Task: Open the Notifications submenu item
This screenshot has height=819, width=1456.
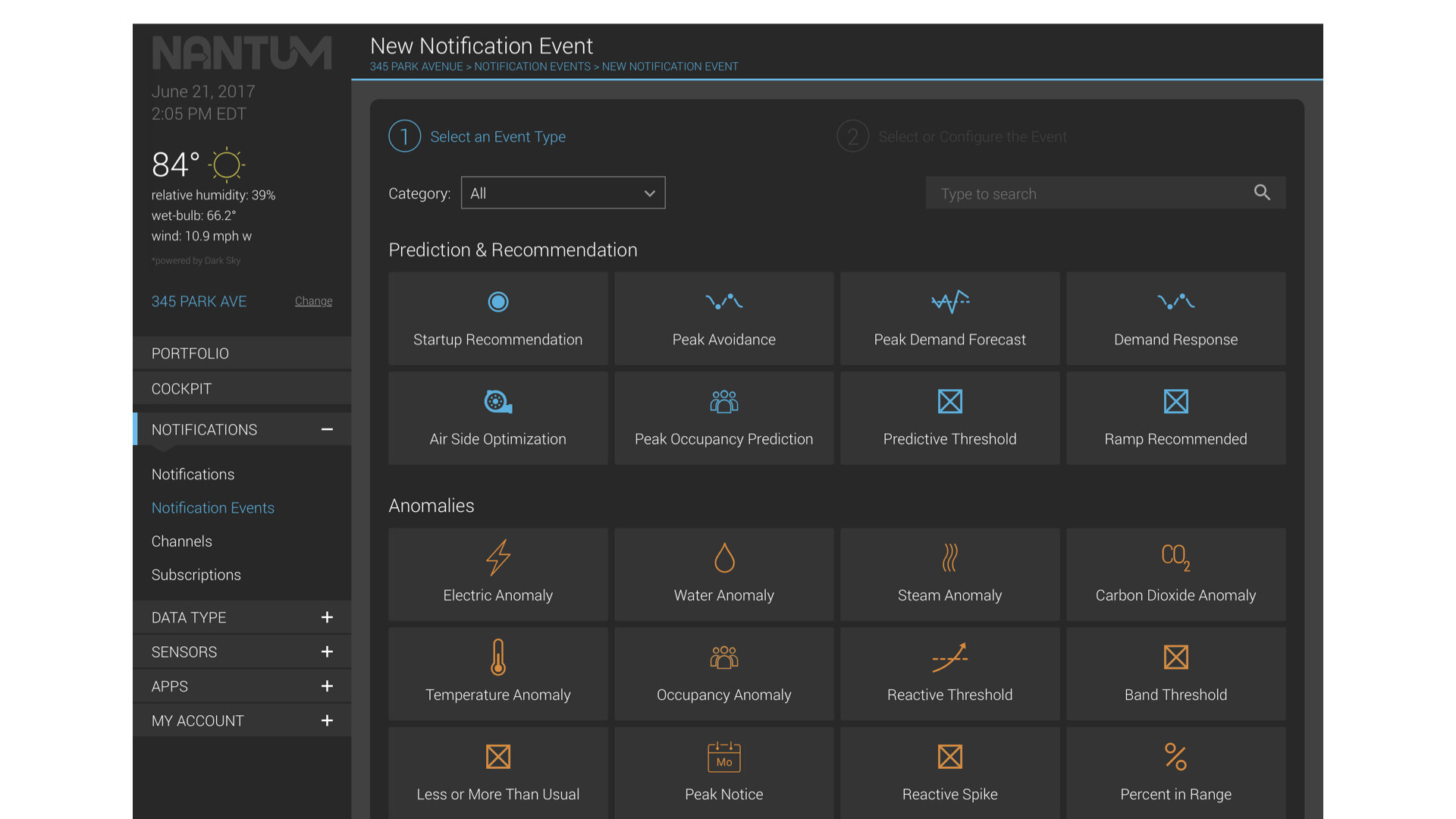Action: (193, 474)
